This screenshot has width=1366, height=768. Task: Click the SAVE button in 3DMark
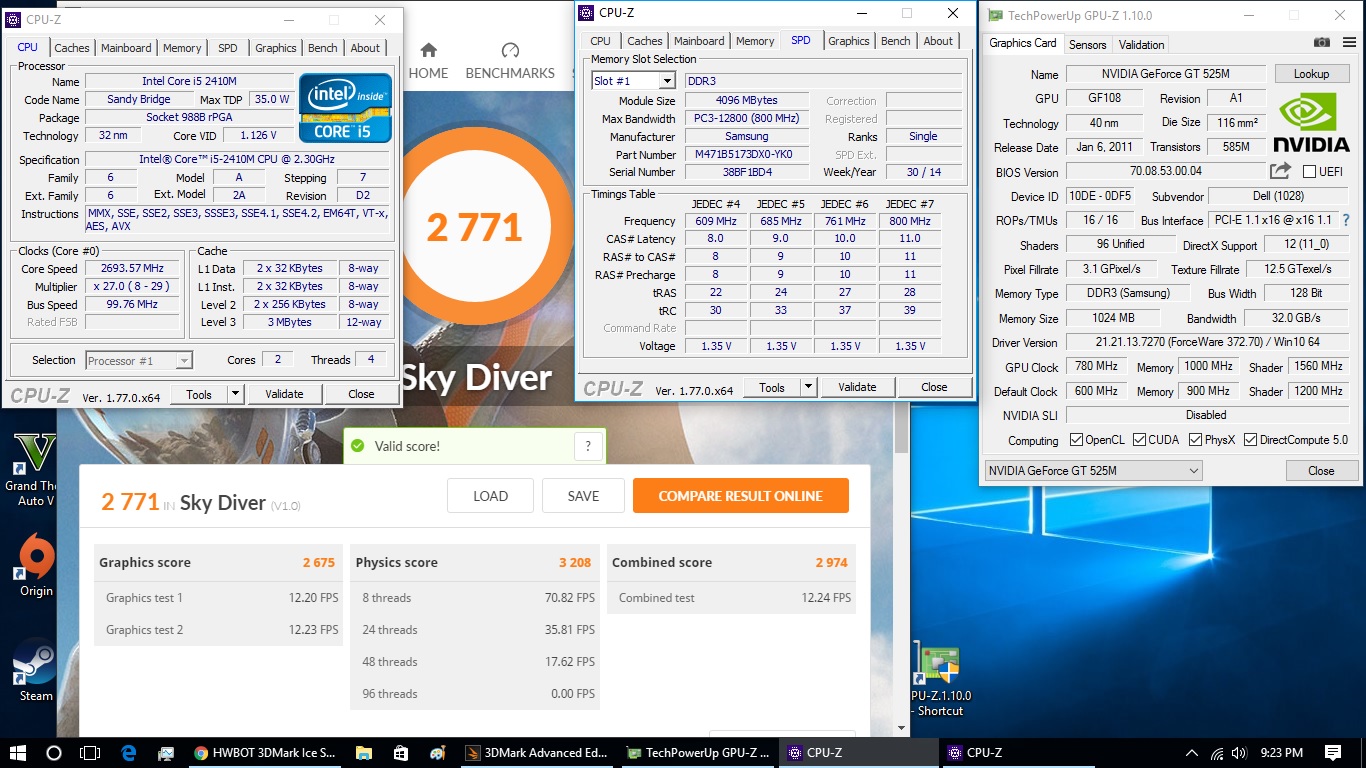[583, 496]
